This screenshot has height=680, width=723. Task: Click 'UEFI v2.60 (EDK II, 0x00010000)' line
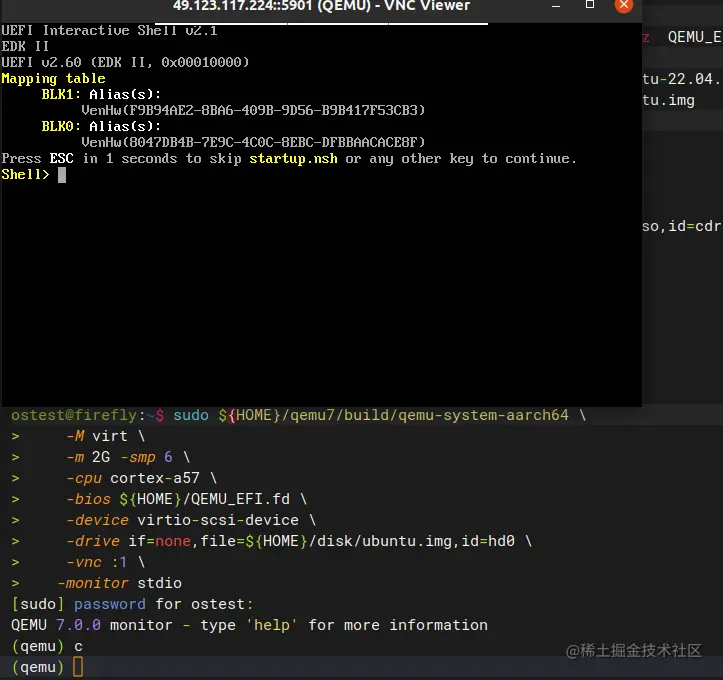[x=125, y=62]
